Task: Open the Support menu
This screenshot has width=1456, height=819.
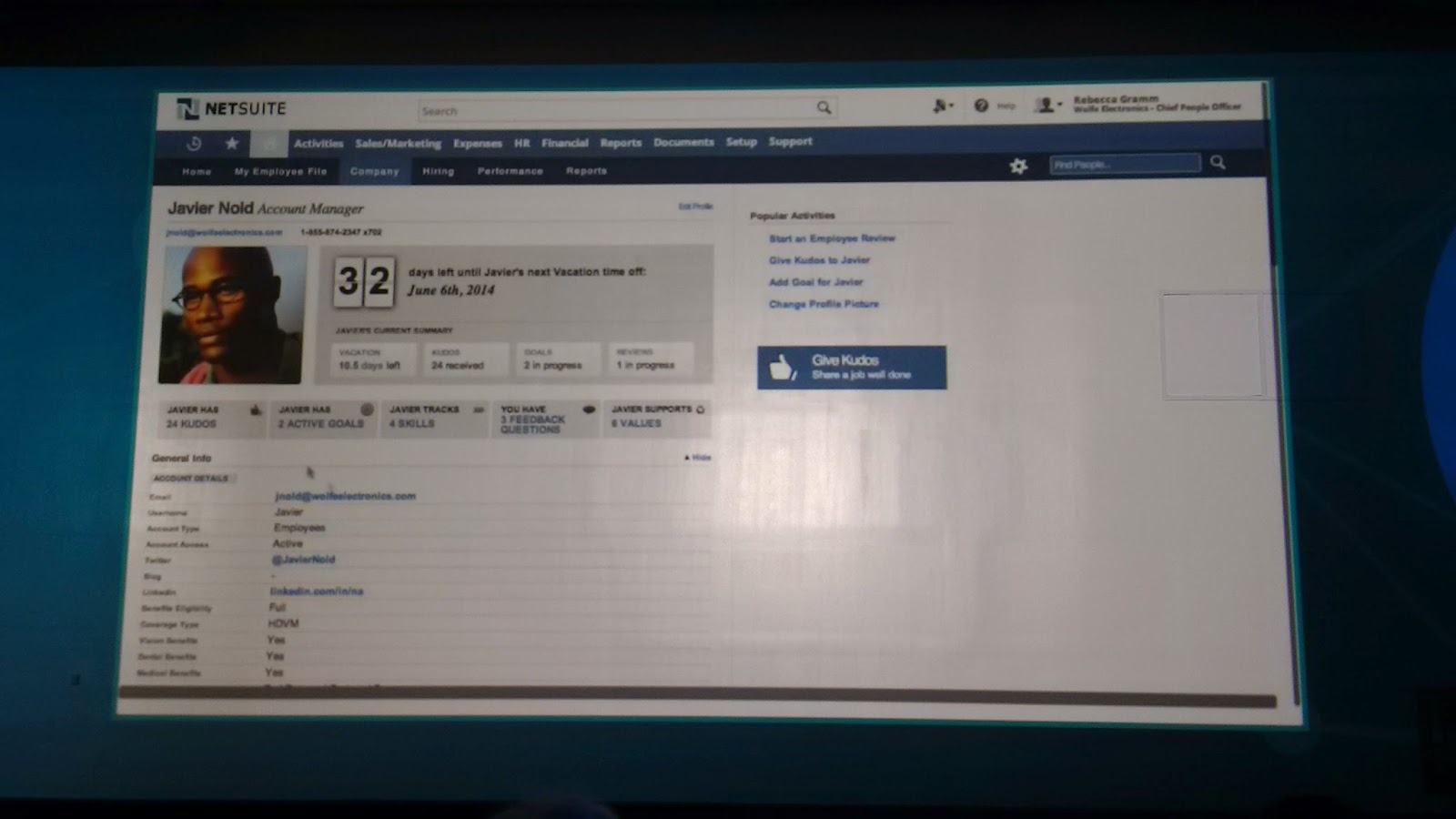Action: (790, 142)
